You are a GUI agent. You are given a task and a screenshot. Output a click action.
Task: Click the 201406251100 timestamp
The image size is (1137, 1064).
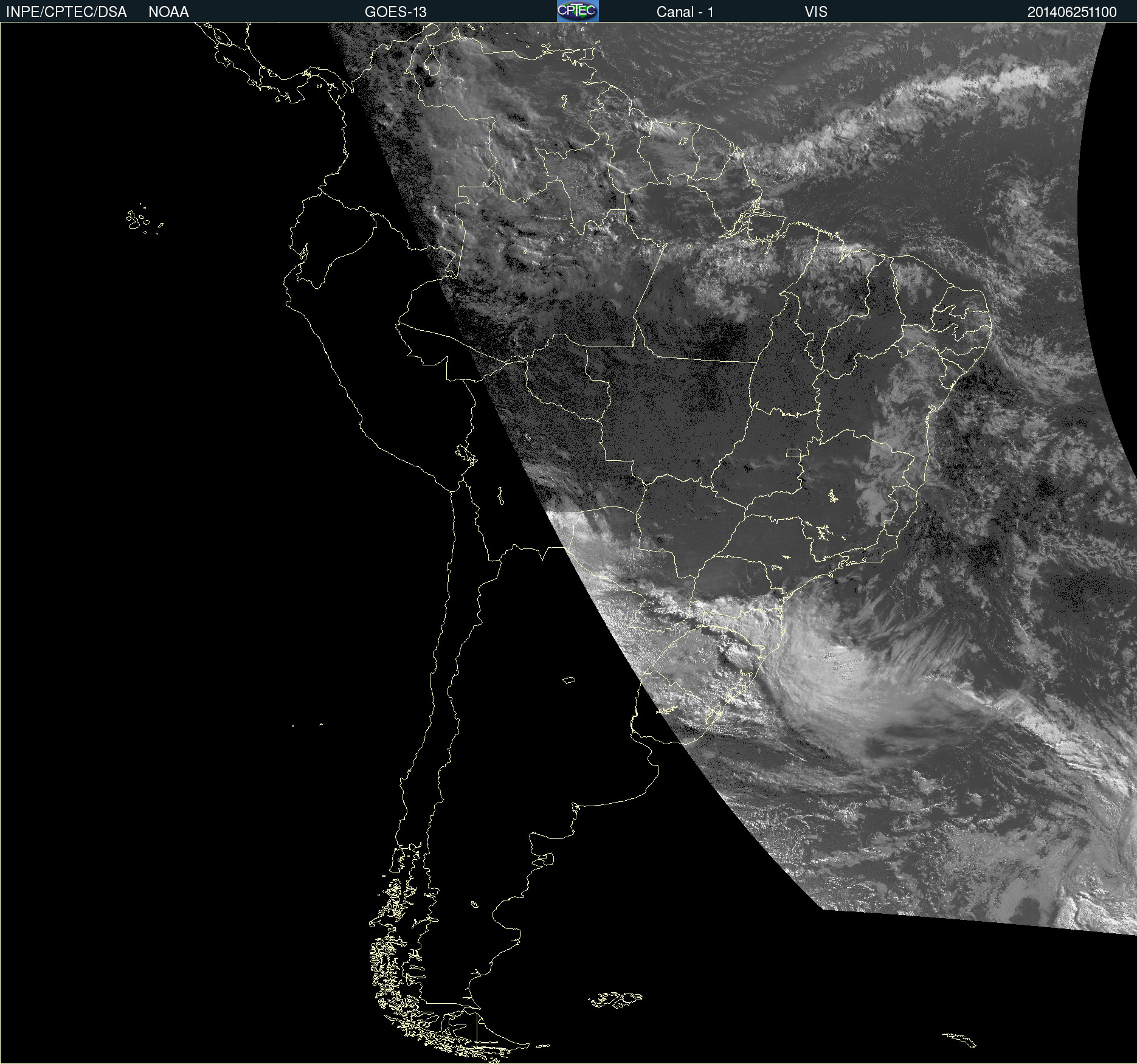(1072, 12)
